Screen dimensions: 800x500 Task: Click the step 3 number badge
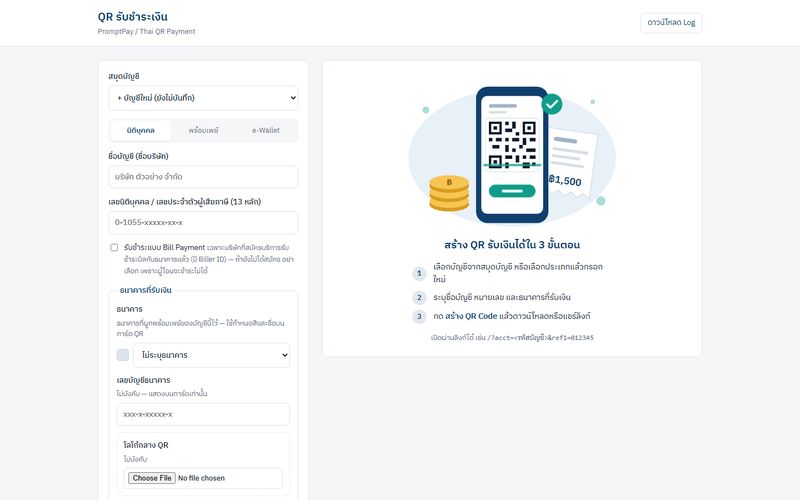[419, 316]
